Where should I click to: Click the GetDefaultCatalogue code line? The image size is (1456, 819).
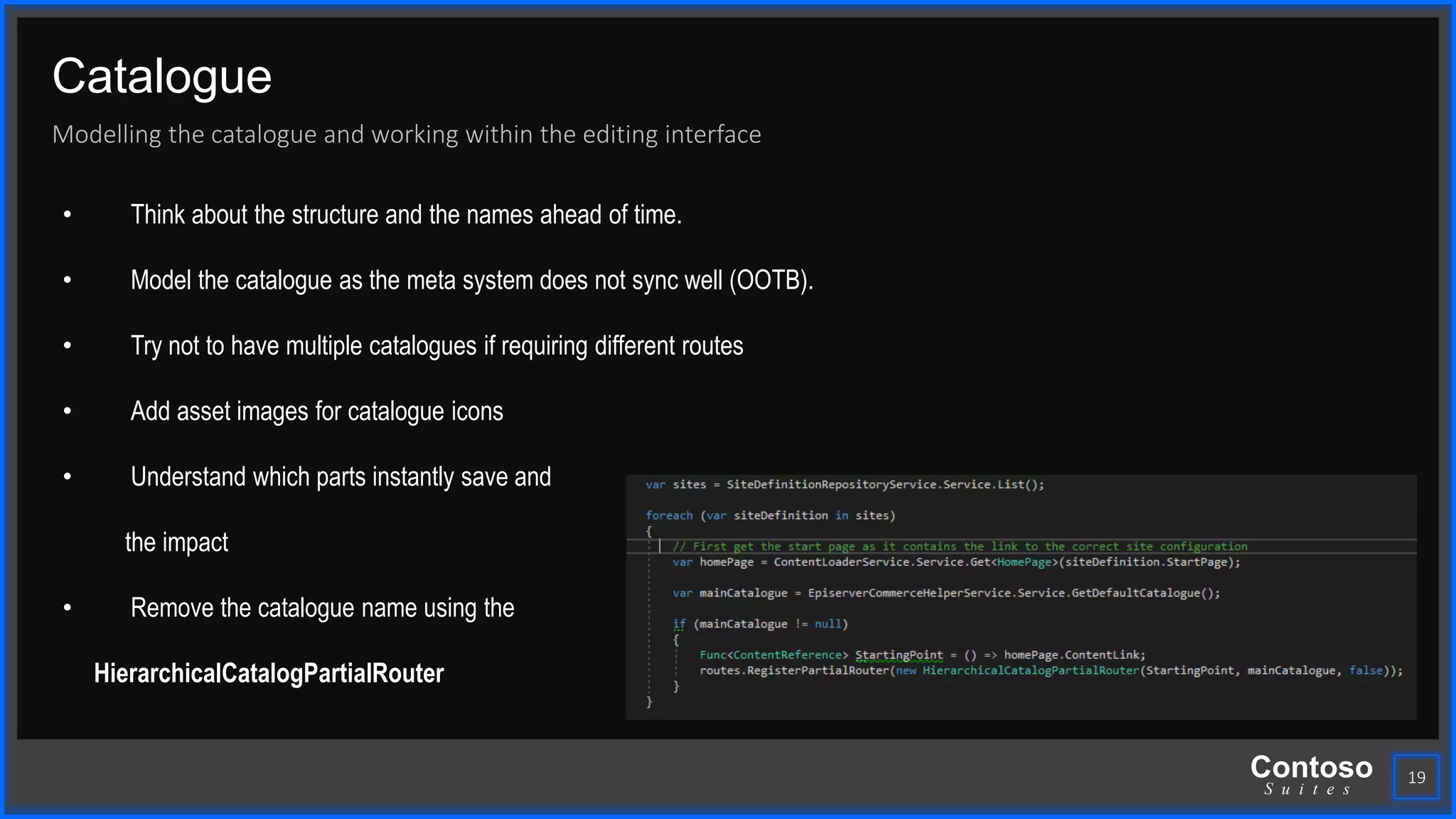click(x=946, y=593)
